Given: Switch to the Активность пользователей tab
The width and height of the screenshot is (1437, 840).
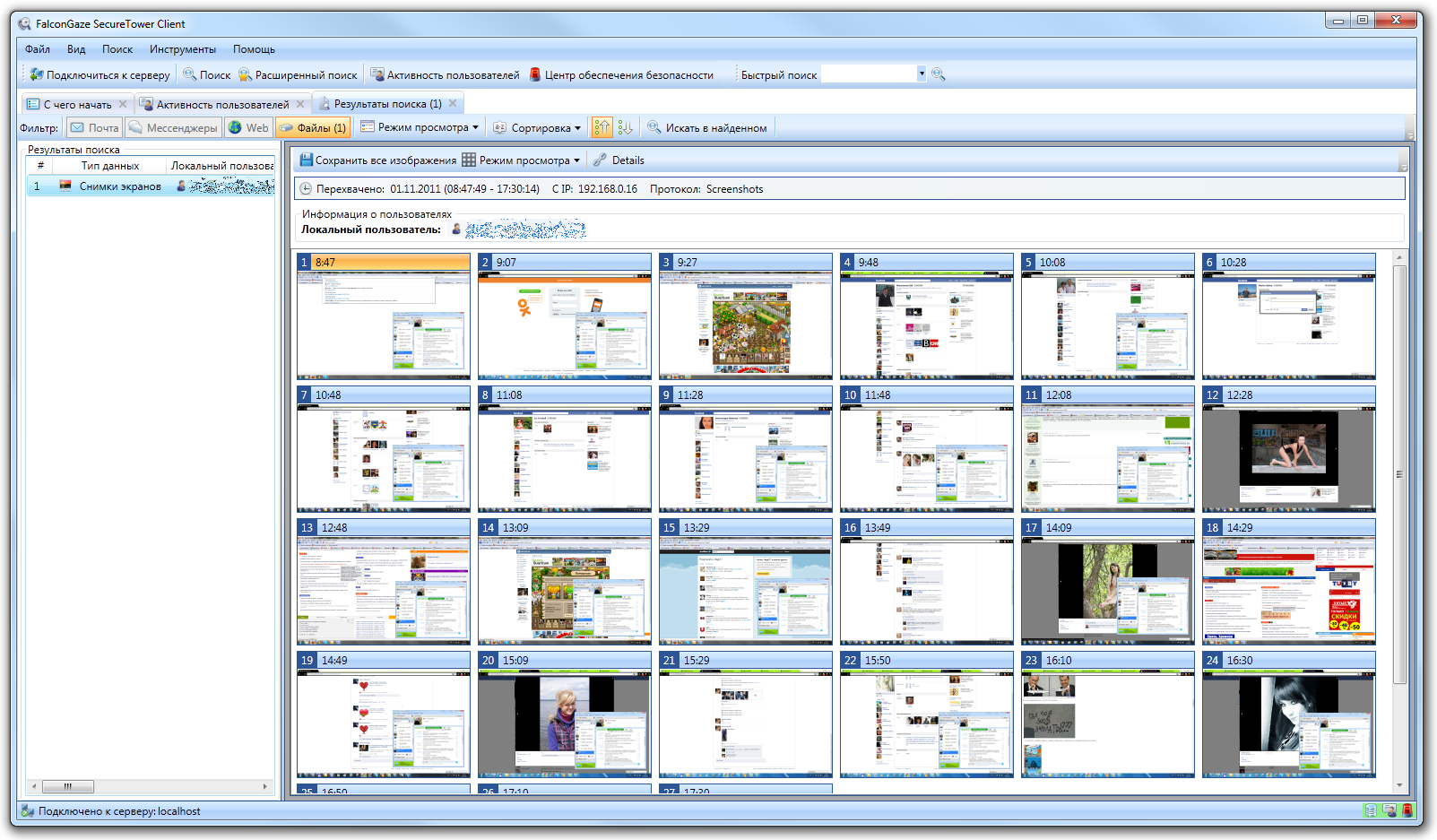Looking at the screenshot, I should [x=221, y=104].
